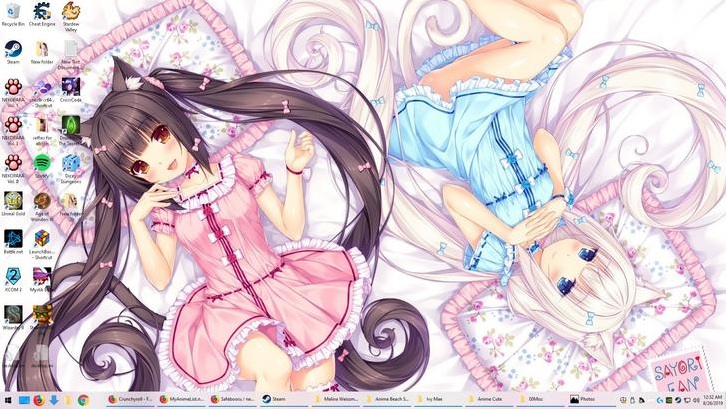
Task: Select the Steam desktop icon
Action: click(13, 50)
